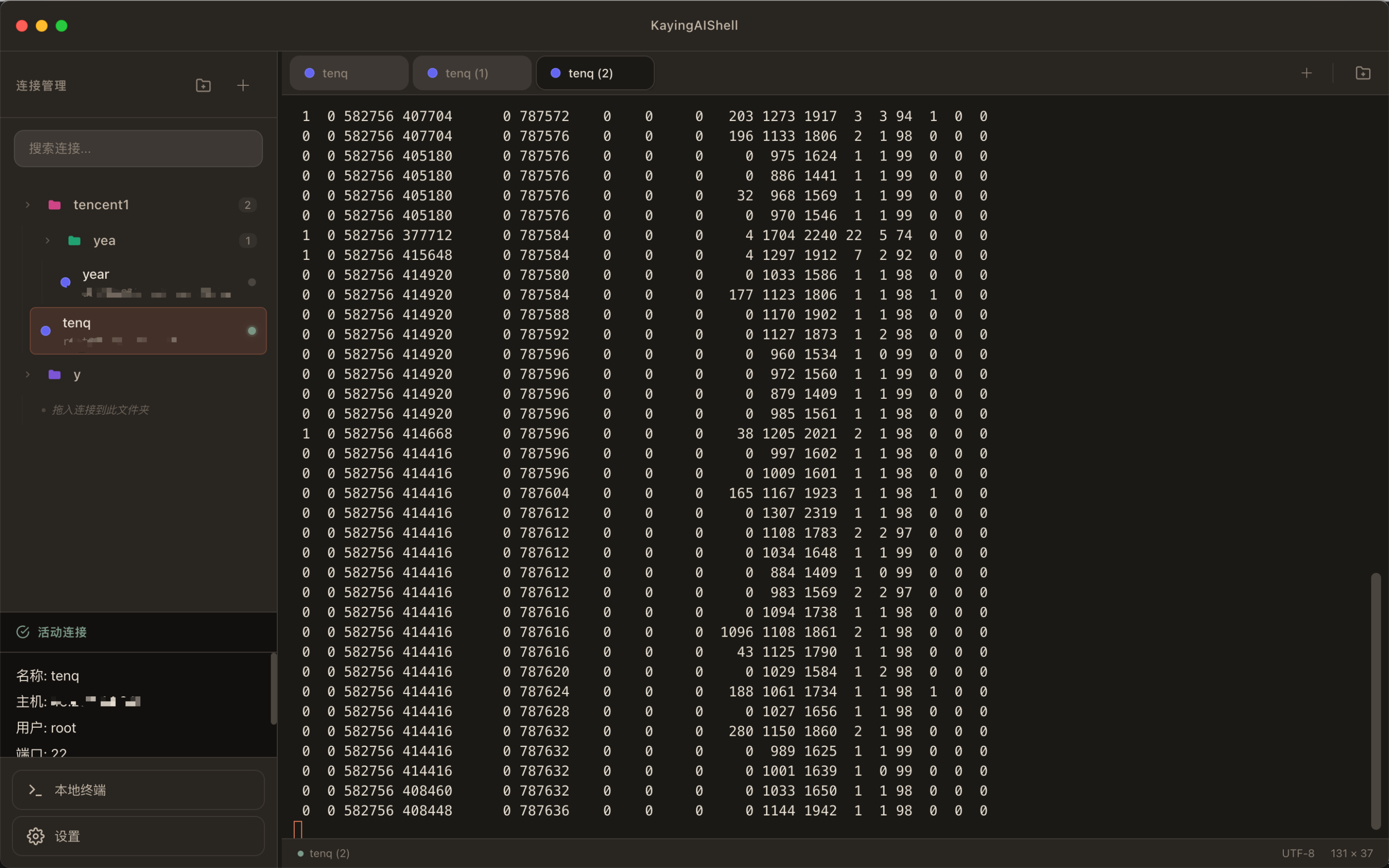Image resolution: width=1389 pixels, height=868 pixels.
Task: Click the settings gear icon
Action: pyautogui.click(x=36, y=836)
